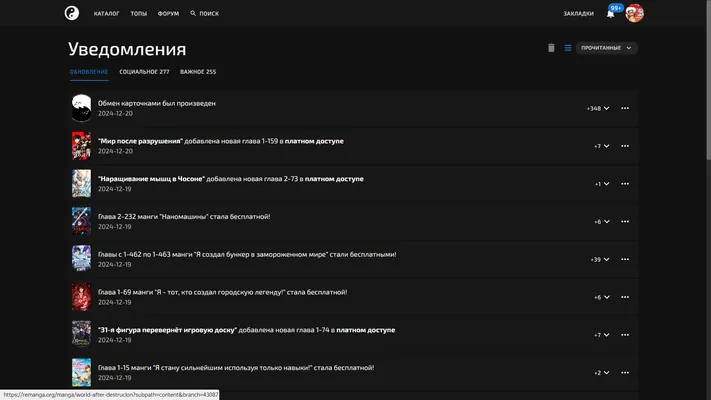Open Глава 1-69 городскую легенду notification text
This screenshot has width=711, height=400.
[223, 292]
